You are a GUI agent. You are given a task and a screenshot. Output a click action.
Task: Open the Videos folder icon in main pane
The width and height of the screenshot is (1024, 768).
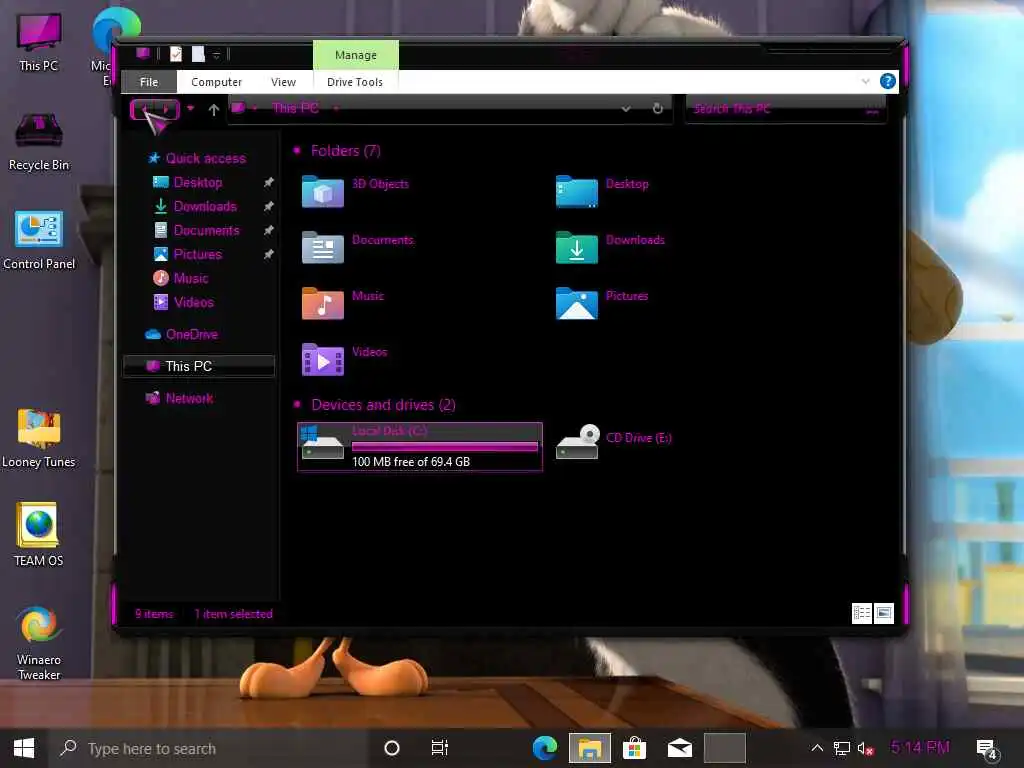click(x=323, y=360)
